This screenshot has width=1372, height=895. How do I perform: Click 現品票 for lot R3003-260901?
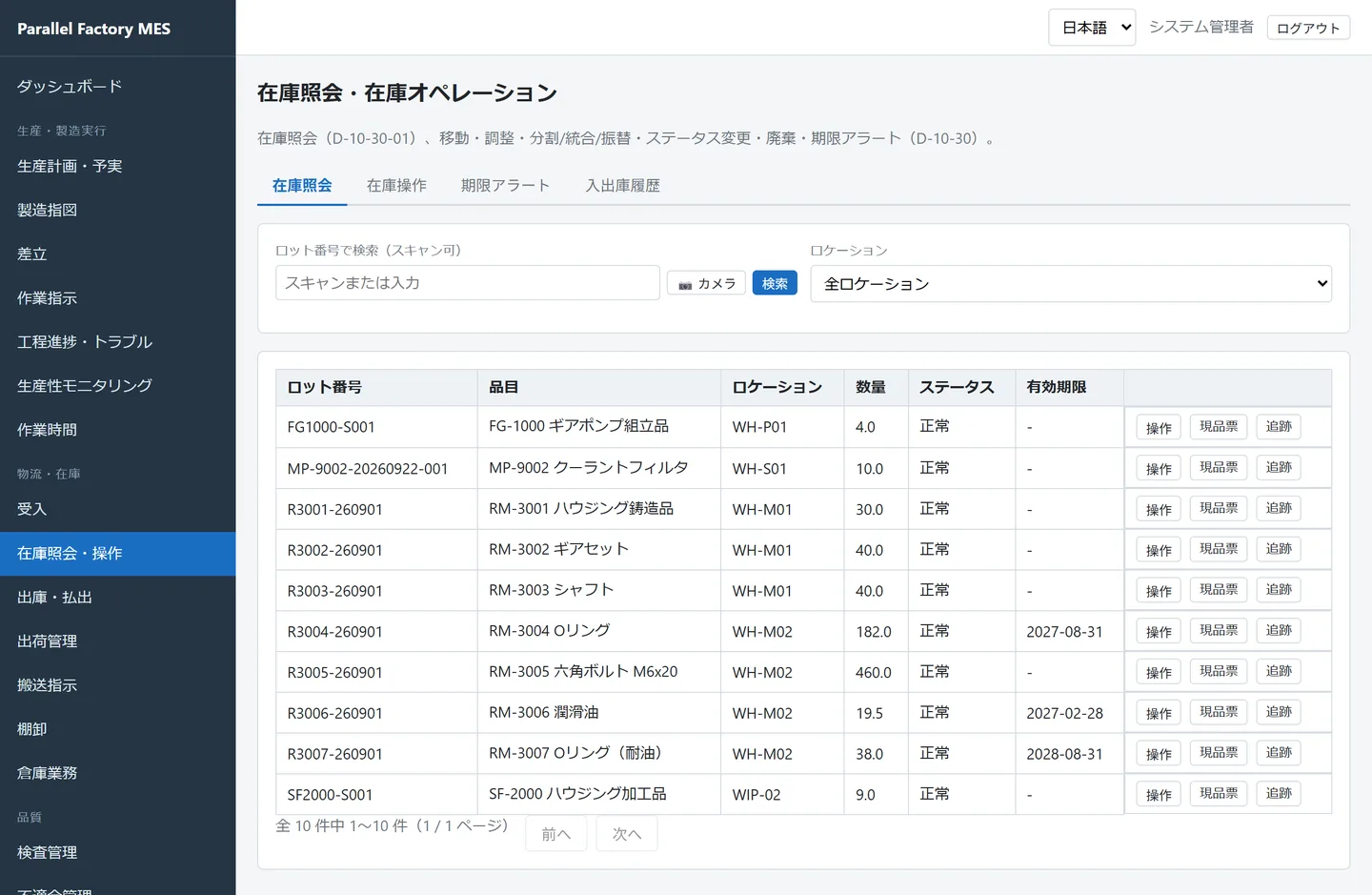coord(1219,590)
